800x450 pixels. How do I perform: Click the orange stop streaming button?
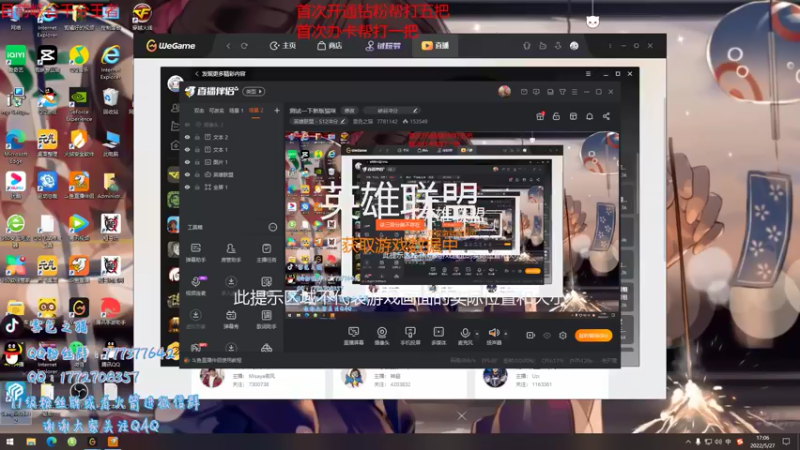tap(593, 335)
